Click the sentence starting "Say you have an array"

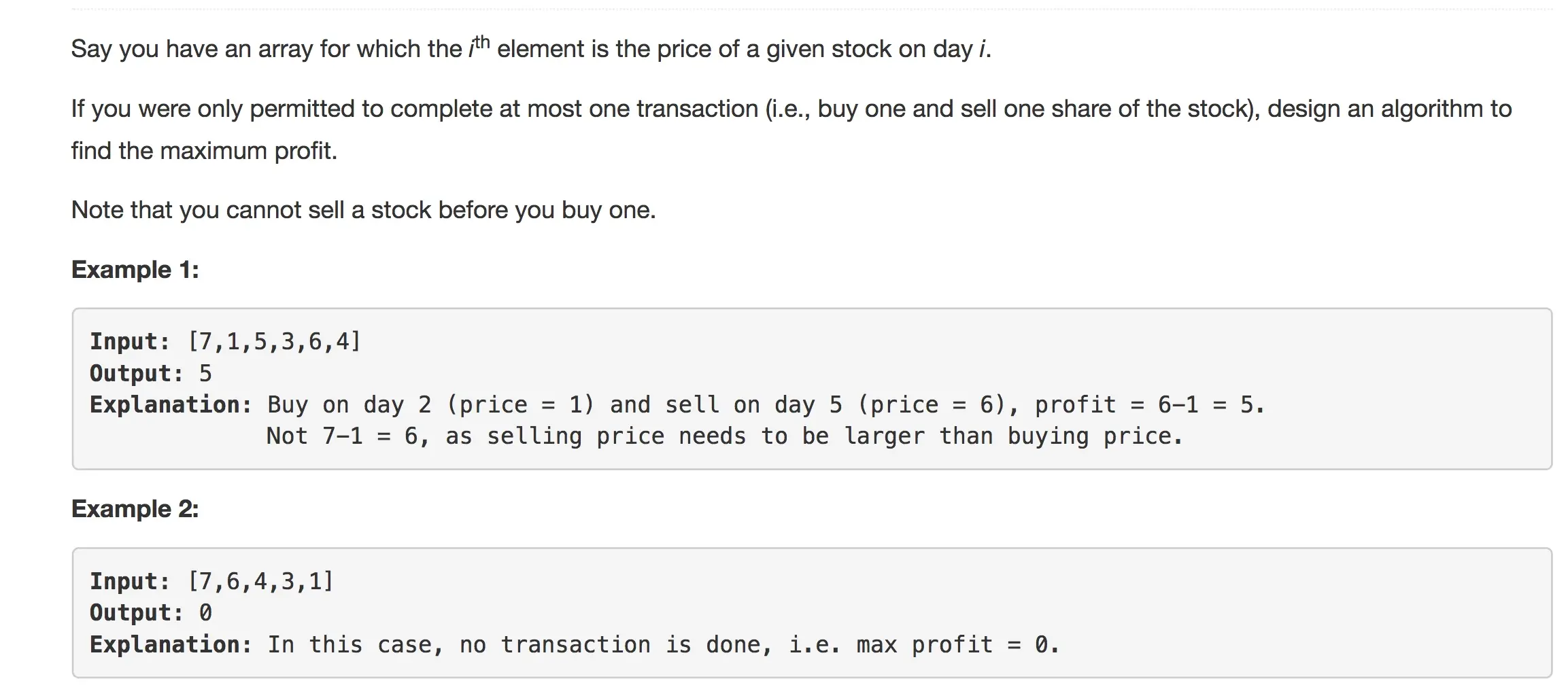point(530,49)
